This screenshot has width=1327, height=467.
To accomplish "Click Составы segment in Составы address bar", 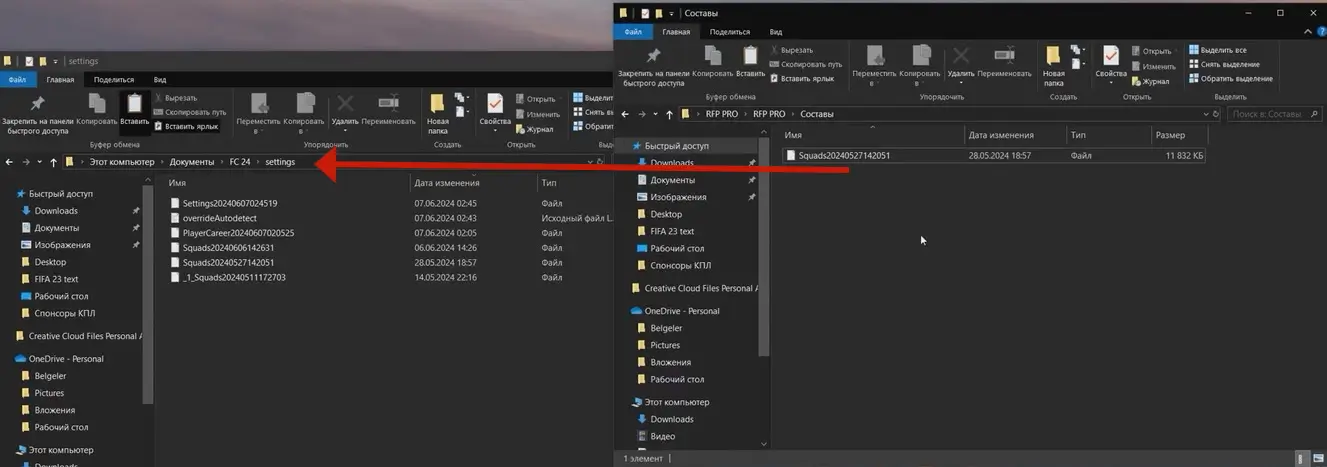I will pos(817,114).
